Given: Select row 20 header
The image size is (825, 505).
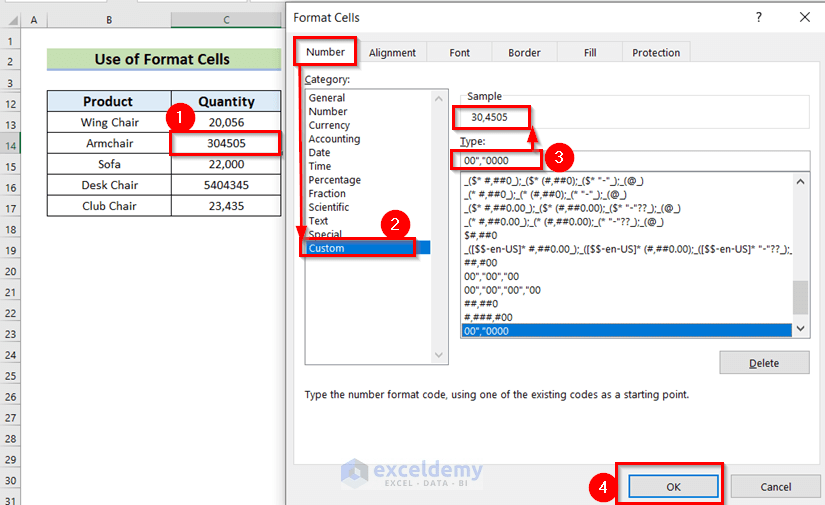Looking at the screenshot, I should point(11,271).
